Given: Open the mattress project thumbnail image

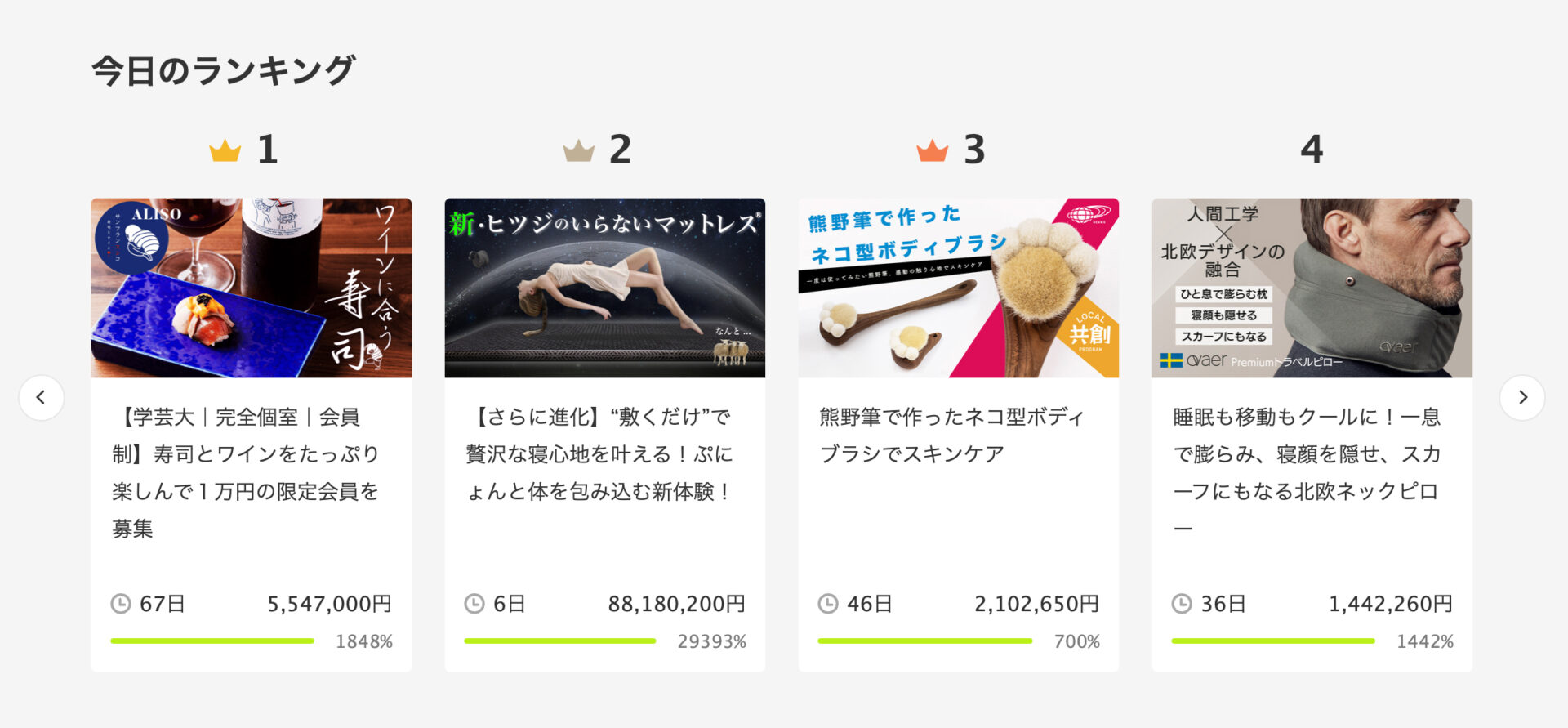Looking at the screenshot, I should [x=604, y=288].
